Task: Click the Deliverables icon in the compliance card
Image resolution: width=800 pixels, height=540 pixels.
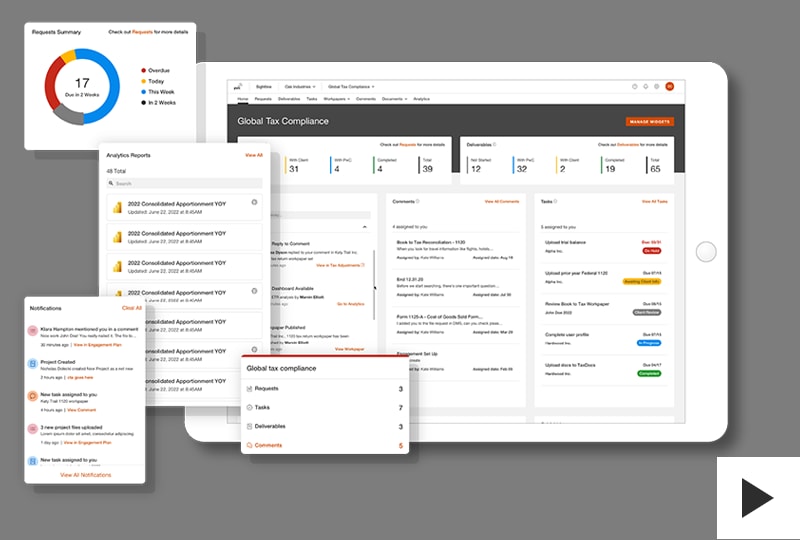Action: 250,426
